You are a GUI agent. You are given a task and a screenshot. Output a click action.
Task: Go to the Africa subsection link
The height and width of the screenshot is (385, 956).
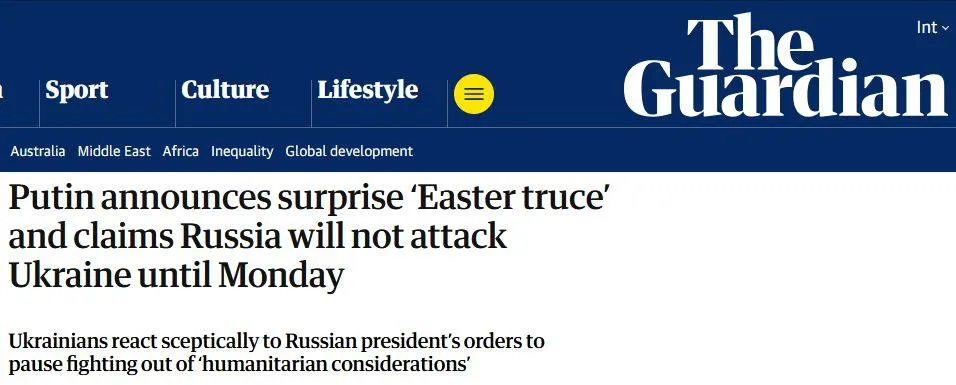pos(180,151)
